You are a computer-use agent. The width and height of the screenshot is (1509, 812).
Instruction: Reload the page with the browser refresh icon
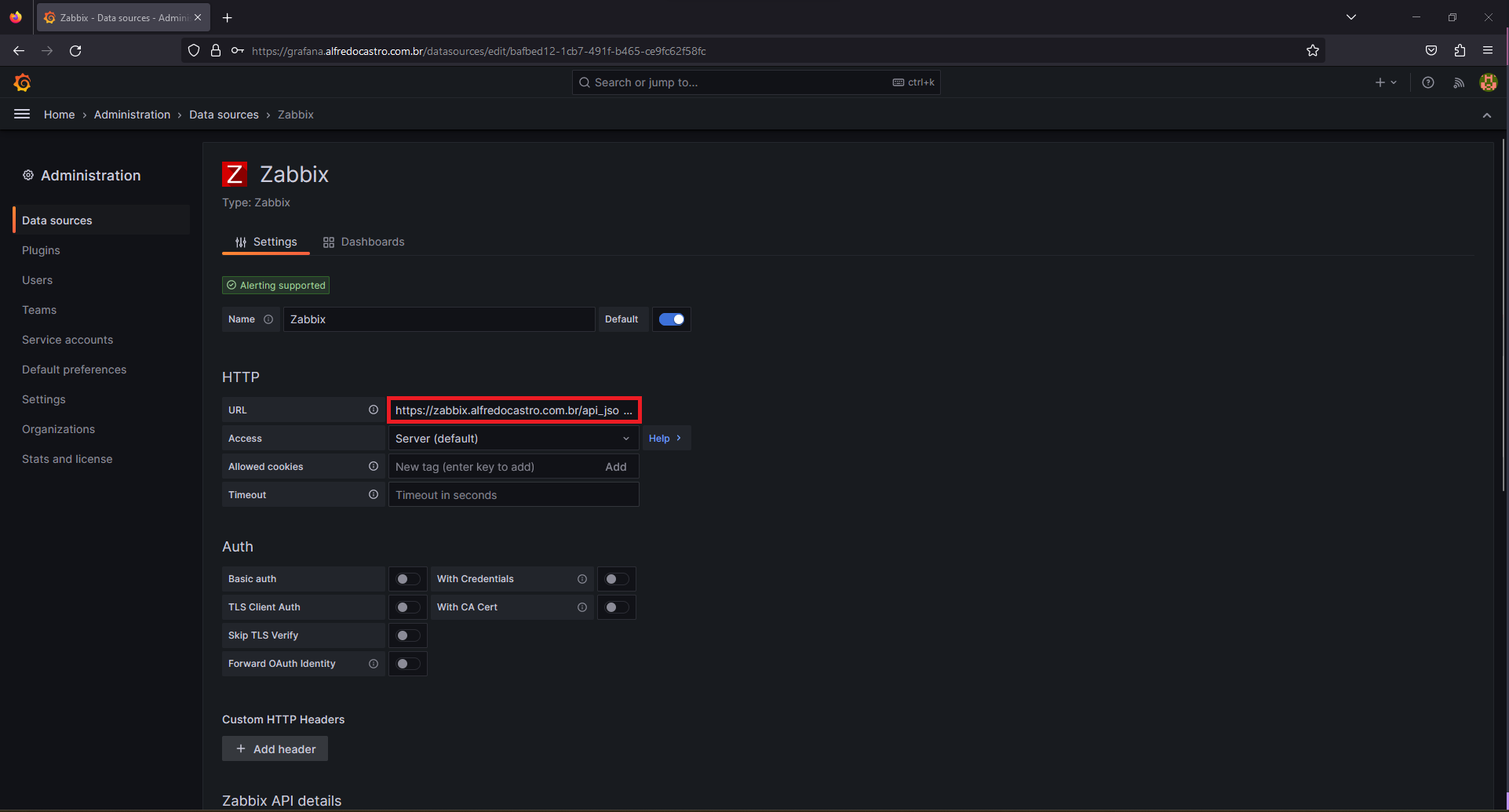pos(75,51)
